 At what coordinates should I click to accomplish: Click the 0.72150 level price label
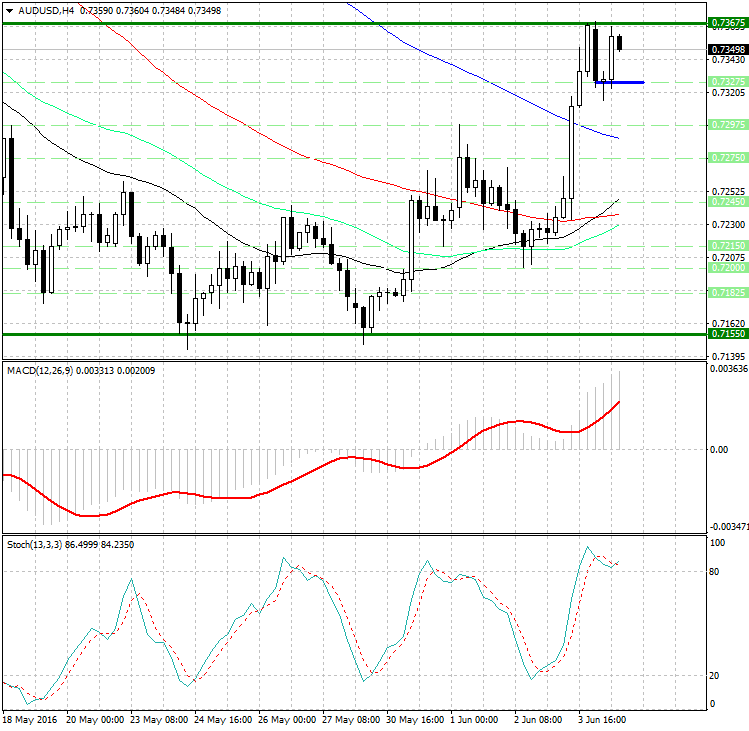(x=728, y=246)
